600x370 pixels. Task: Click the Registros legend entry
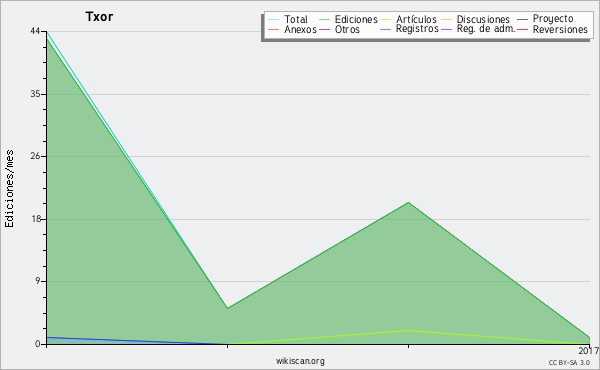point(417,29)
